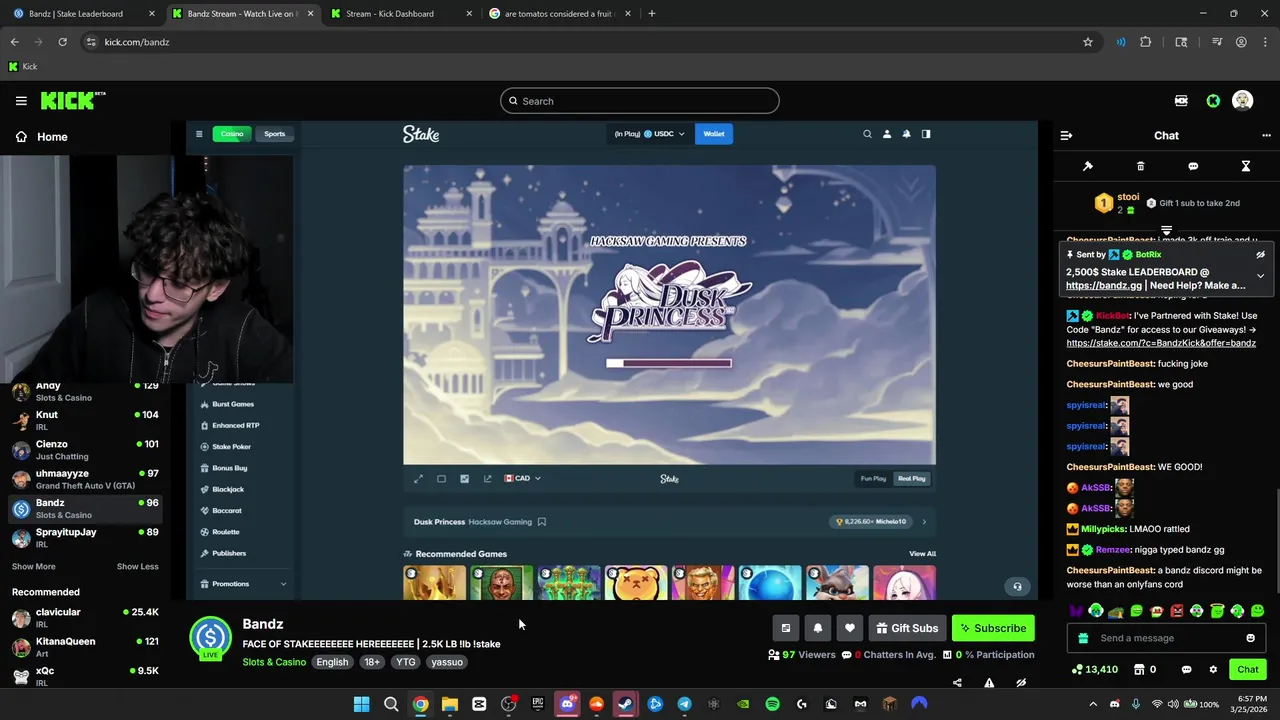
Task: Open Spotify from Windows taskbar
Action: point(772,704)
